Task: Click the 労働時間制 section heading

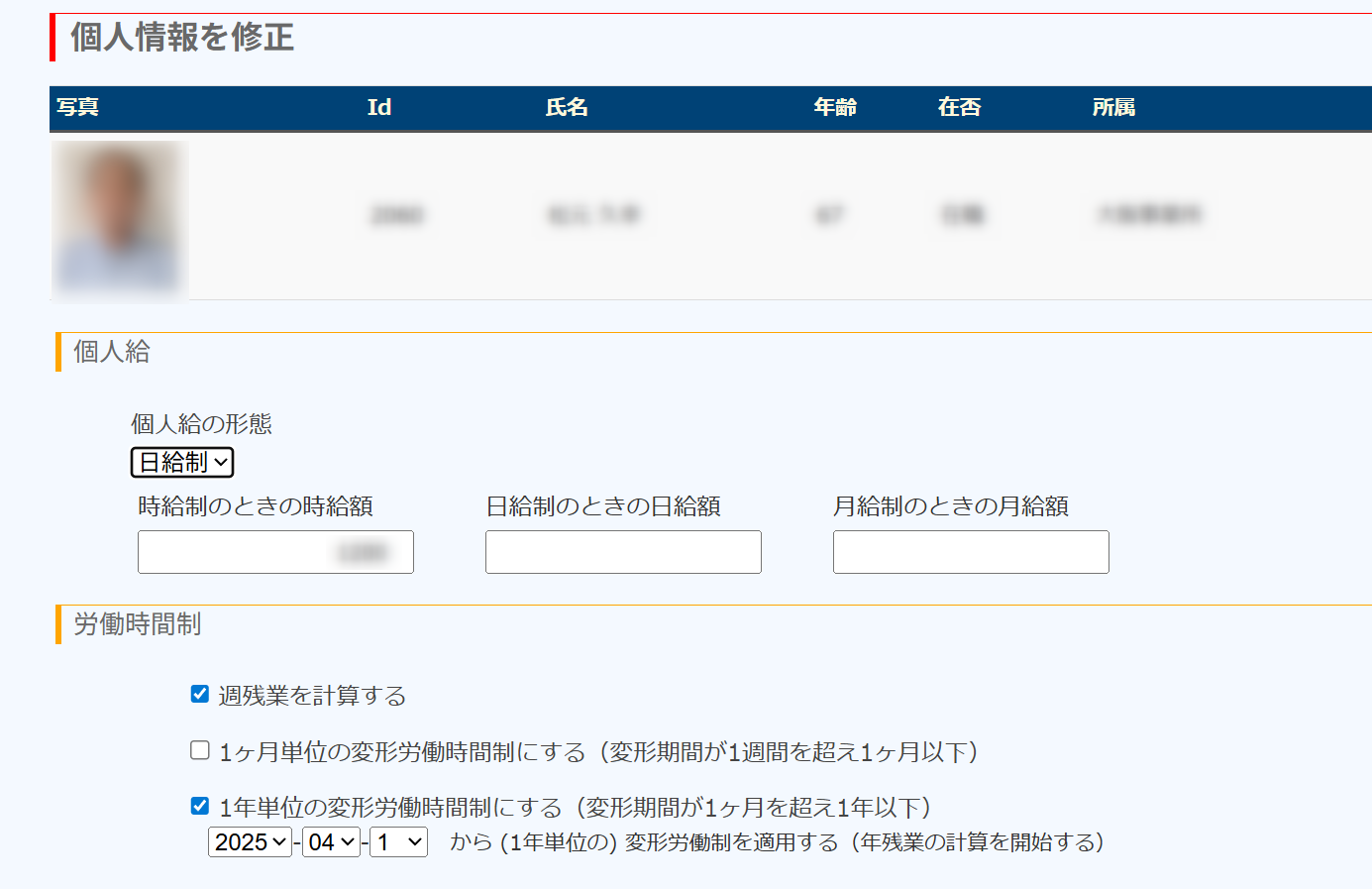Action: [x=137, y=624]
